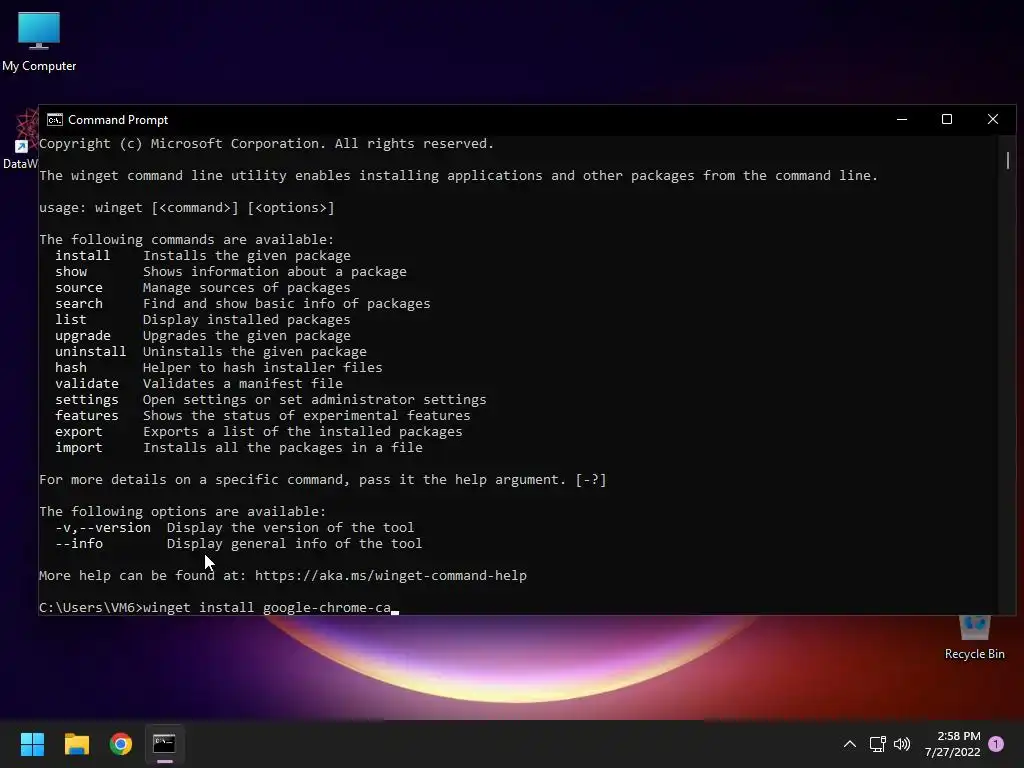Viewport: 1024px width, 768px height.
Task: Click the 'export' command name
Action: coord(79,432)
